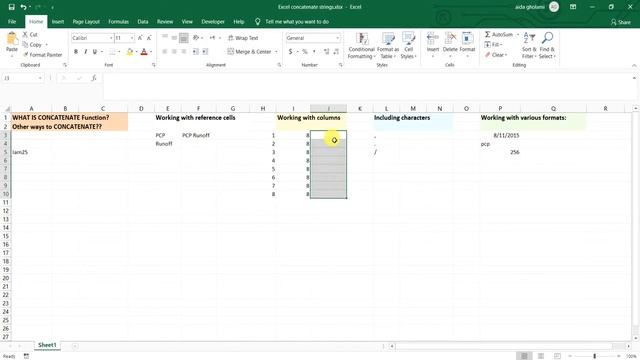Image resolution: width=640 pixels, height=360 pixels.
Task: Click the Format cells icon
Action: (x=467, y=39)
